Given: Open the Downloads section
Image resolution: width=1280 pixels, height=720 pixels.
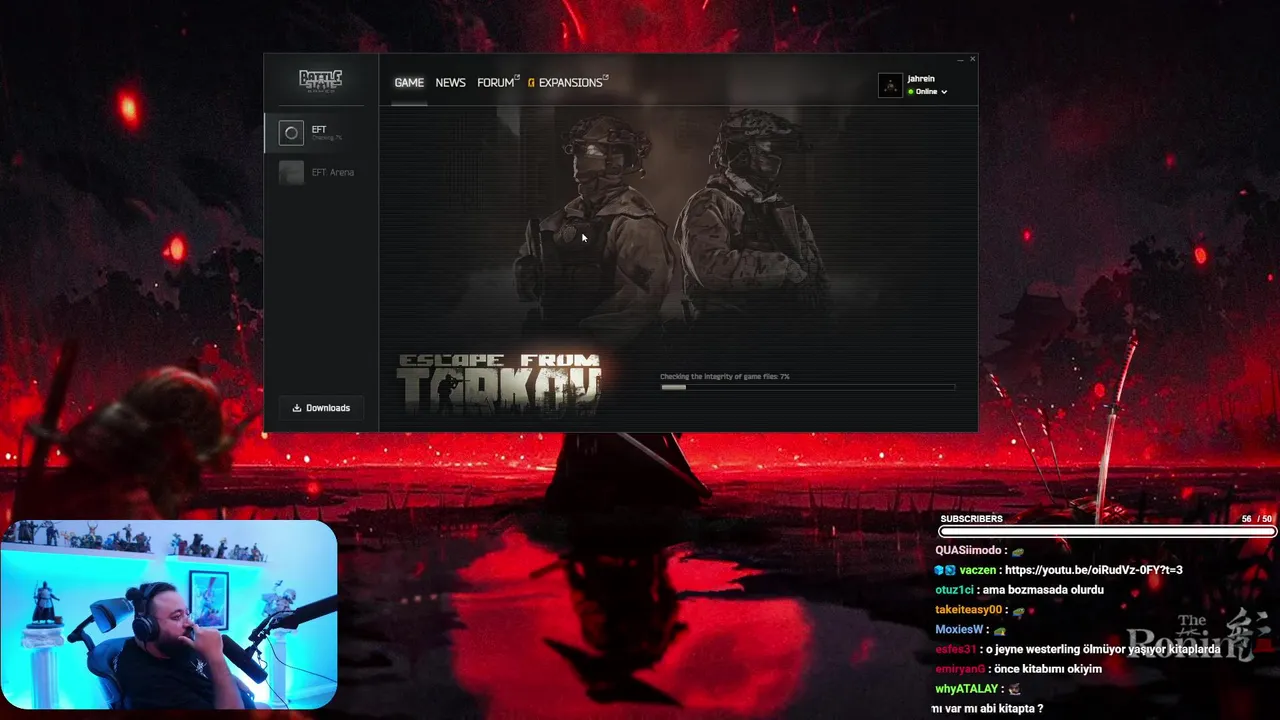Looking at the screenshot, I should (321, 408).
